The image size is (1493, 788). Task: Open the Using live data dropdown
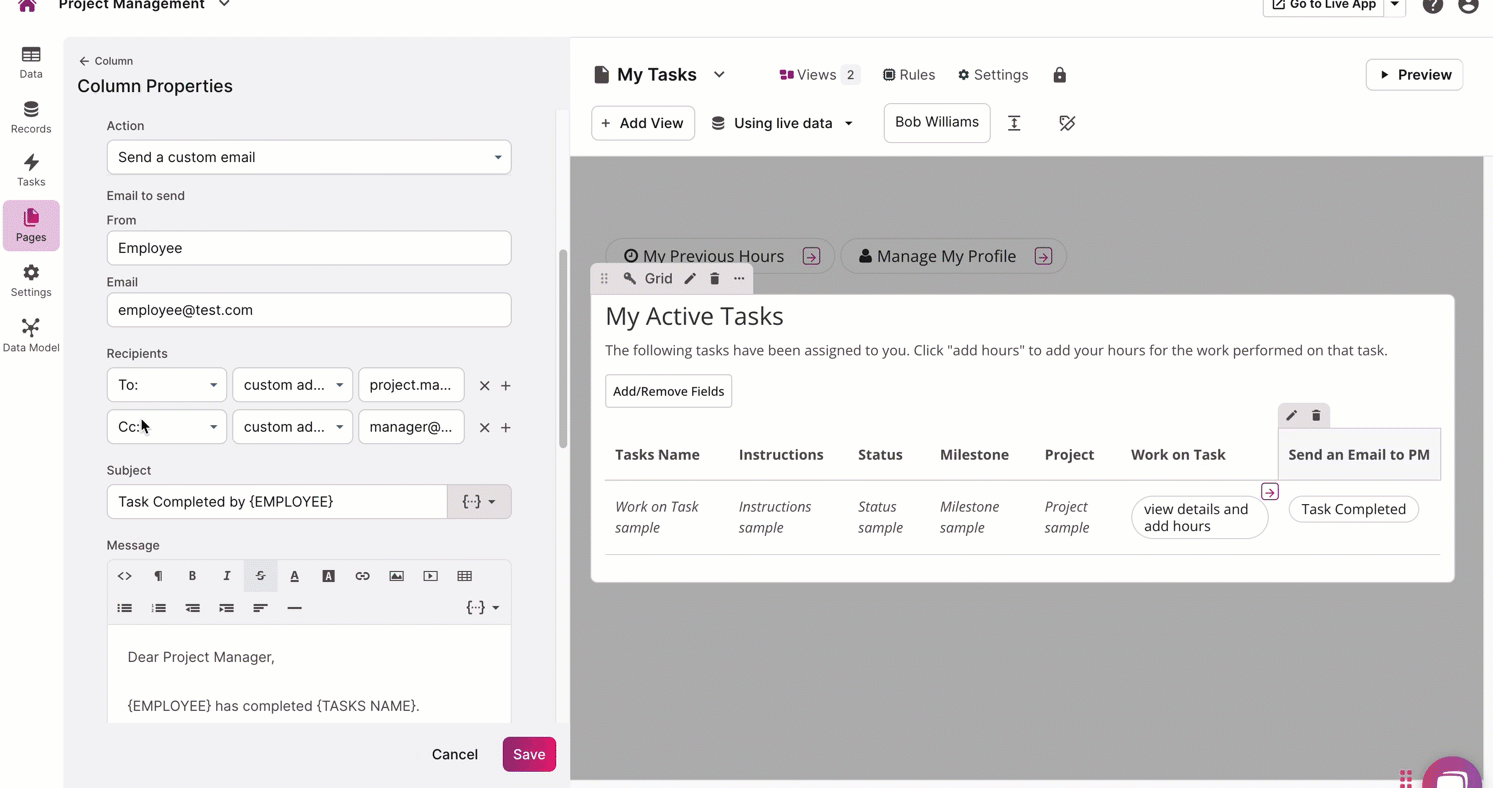point(782,123)
